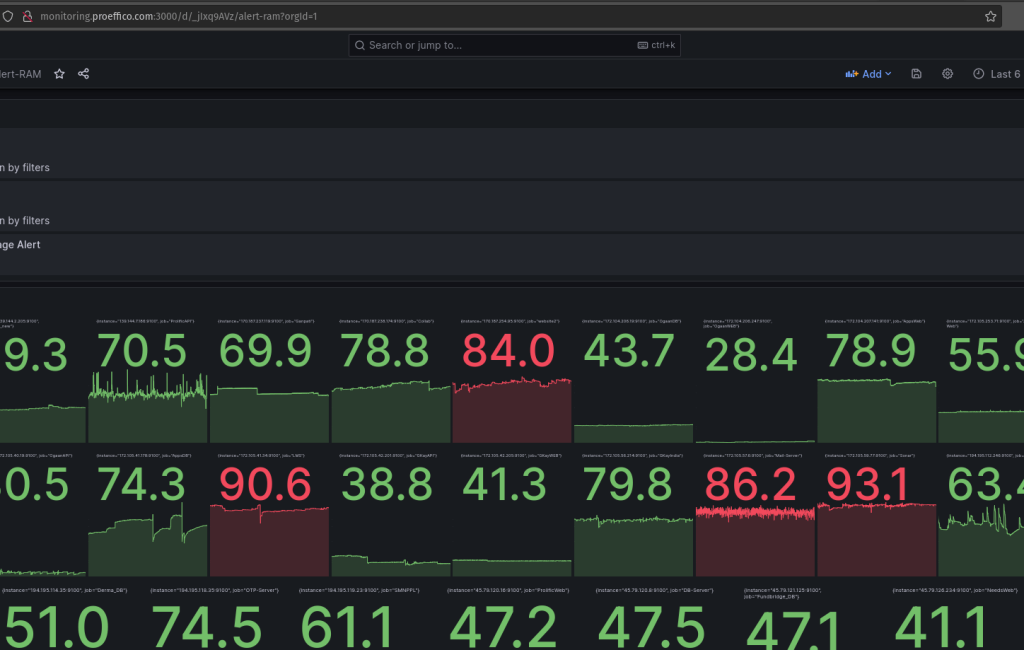Open the Last 6 time range picker
Screen dimensions: 1024x650
tap(996, 74)
